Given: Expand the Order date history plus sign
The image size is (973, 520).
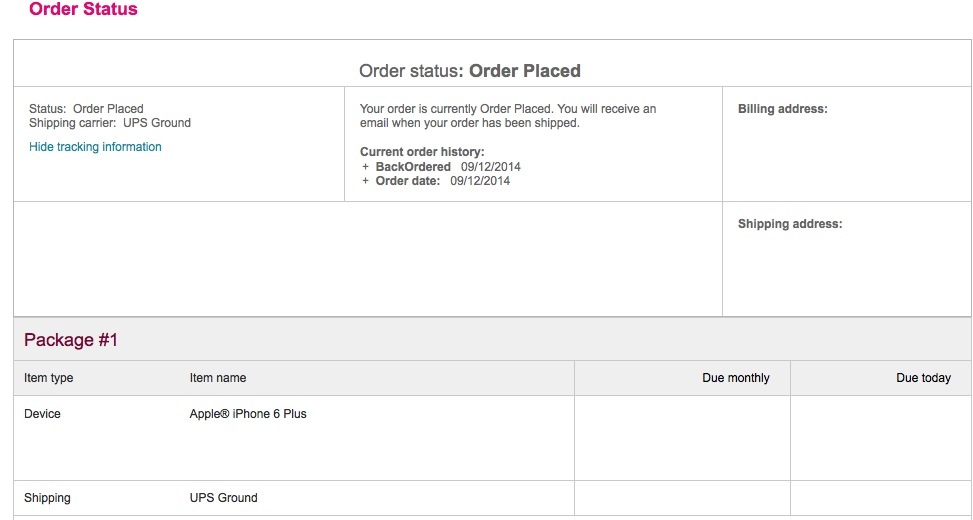Looking at the screenshot, I should point(366,181).
